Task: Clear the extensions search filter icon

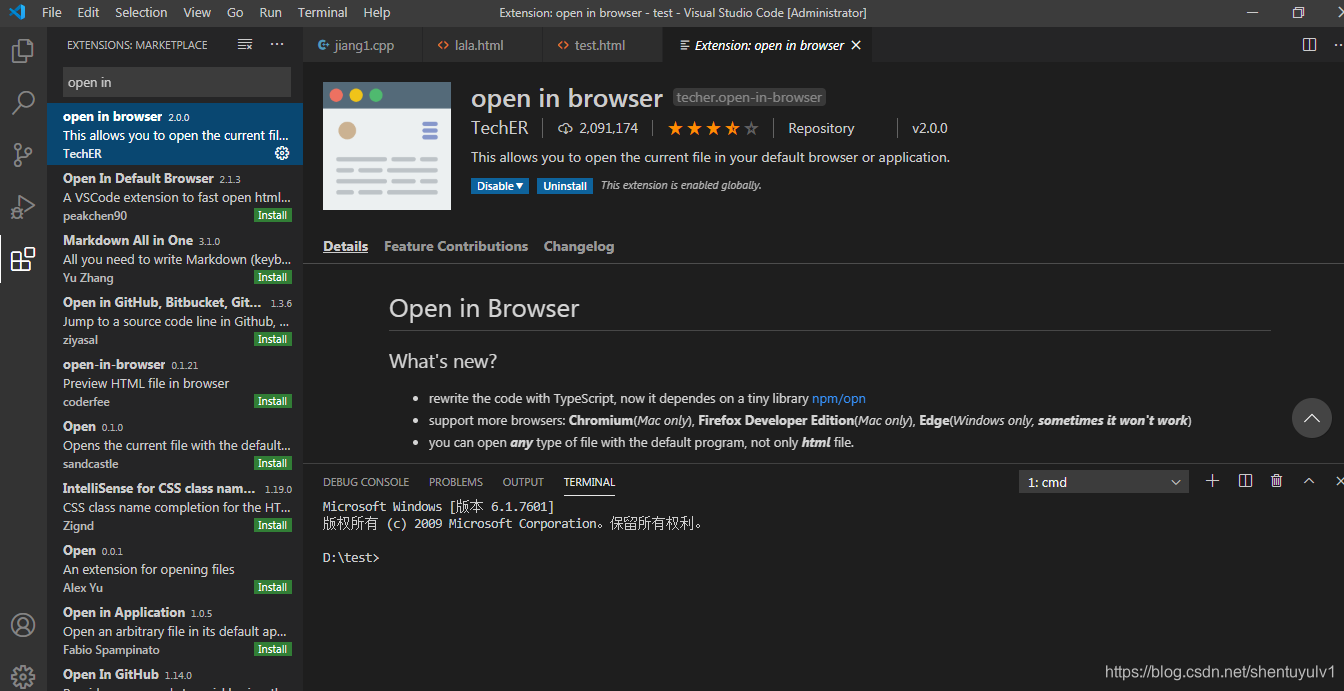Action: tap(244, 44)
